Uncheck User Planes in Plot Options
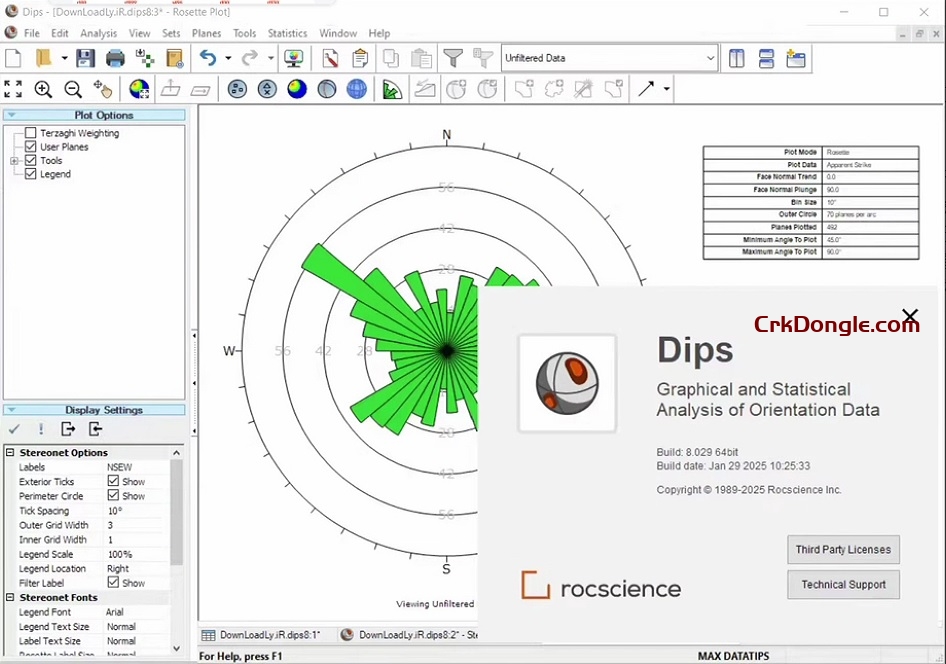The width and height of the screenshot is (946, 664). pyautogui.click(x=30, y=146)
